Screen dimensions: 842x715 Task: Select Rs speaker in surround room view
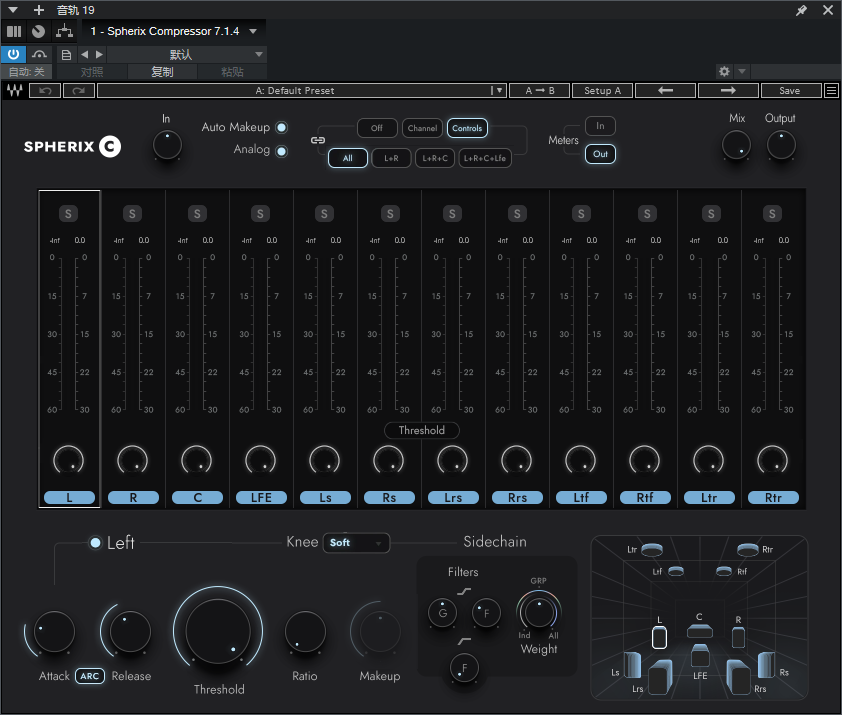point(766,665)
